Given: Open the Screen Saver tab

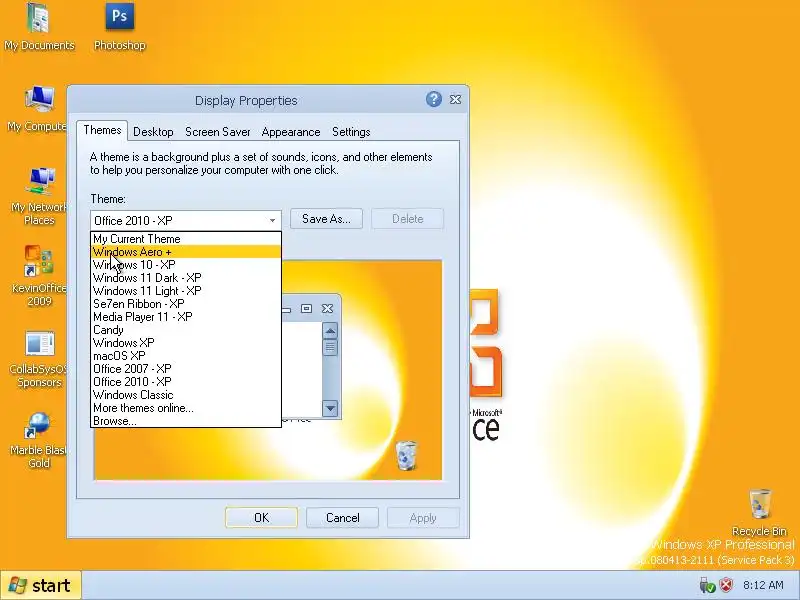Looking at the screenshot, I should [217, 132].
